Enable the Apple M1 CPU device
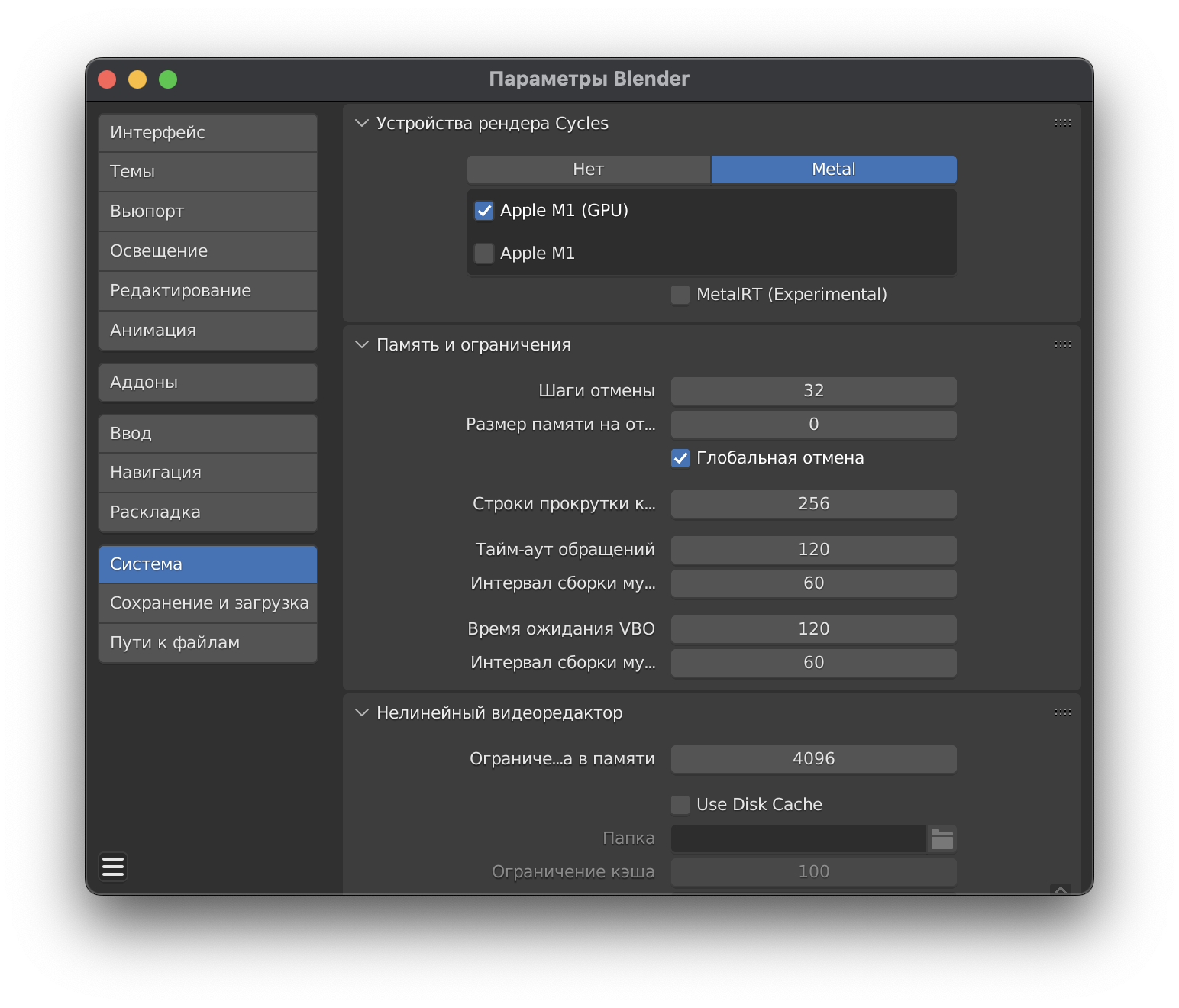This screenshot has height=1008, width=1179. tap(484, 254)
